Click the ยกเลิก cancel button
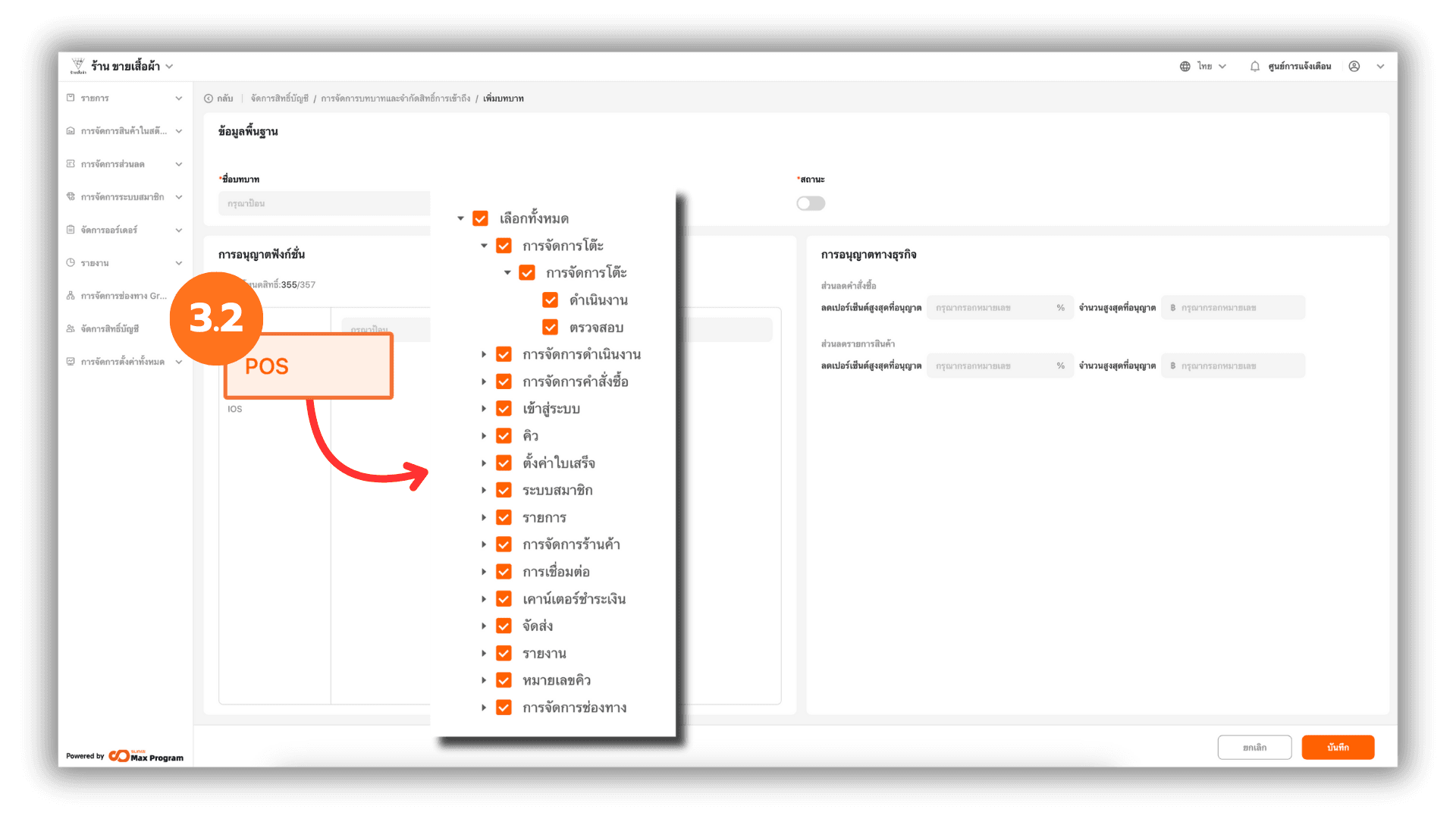The height and width of the screenshot is (819, 1456). coord(1254,748)
